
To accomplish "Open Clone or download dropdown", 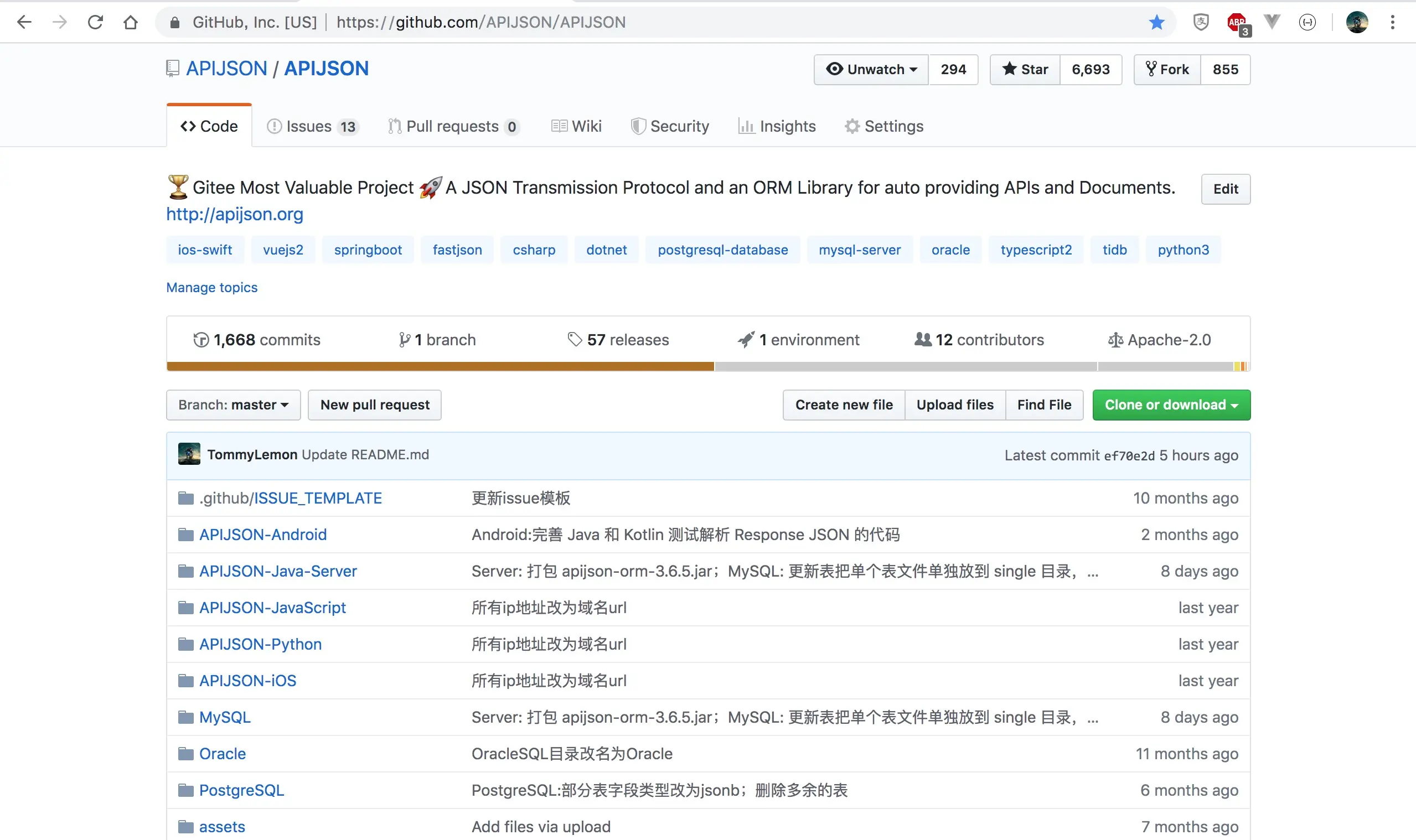I will [x=1171, y=405].
